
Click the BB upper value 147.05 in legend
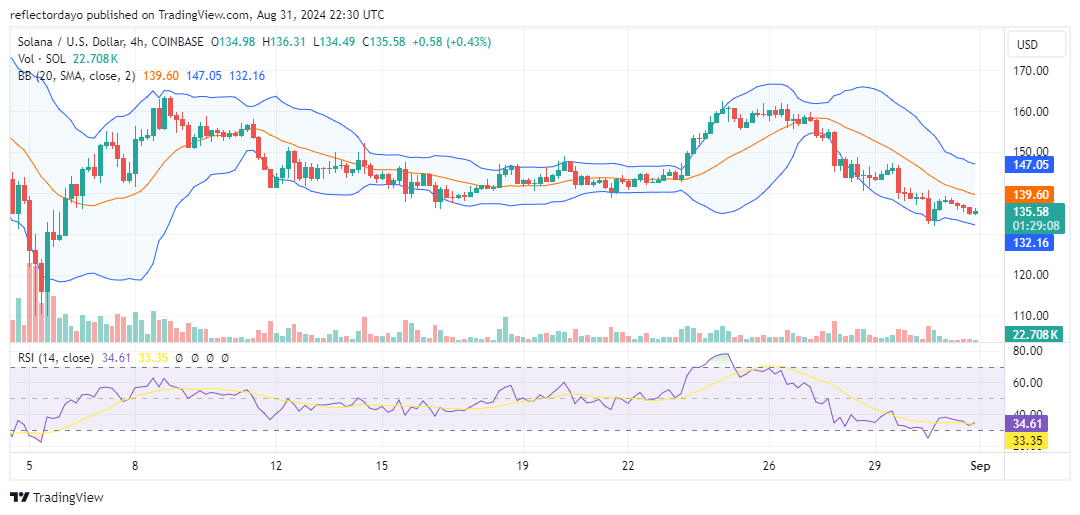pyautogui.click(x=202, y=76)
